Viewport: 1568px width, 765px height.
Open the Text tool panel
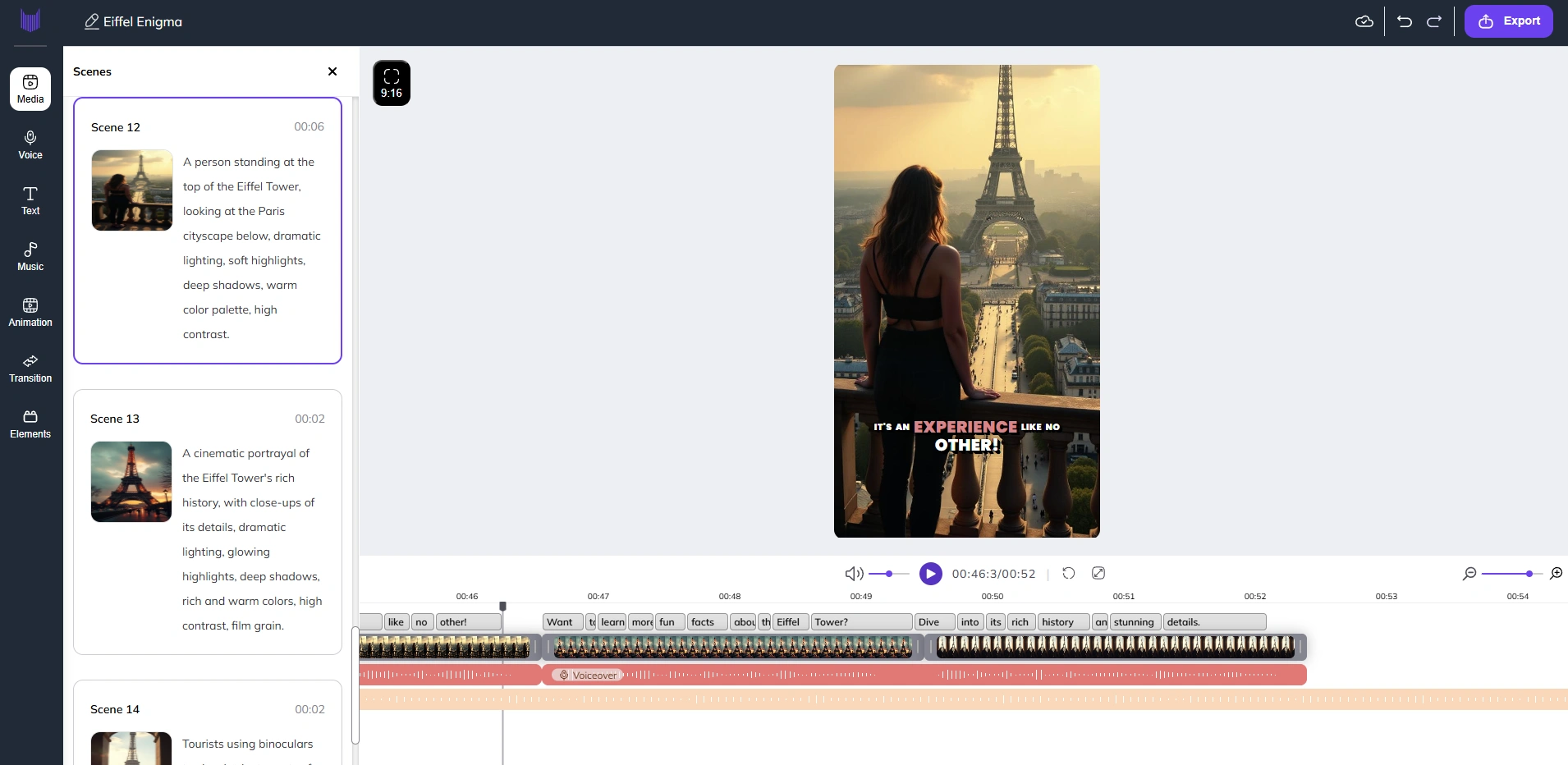30,200
